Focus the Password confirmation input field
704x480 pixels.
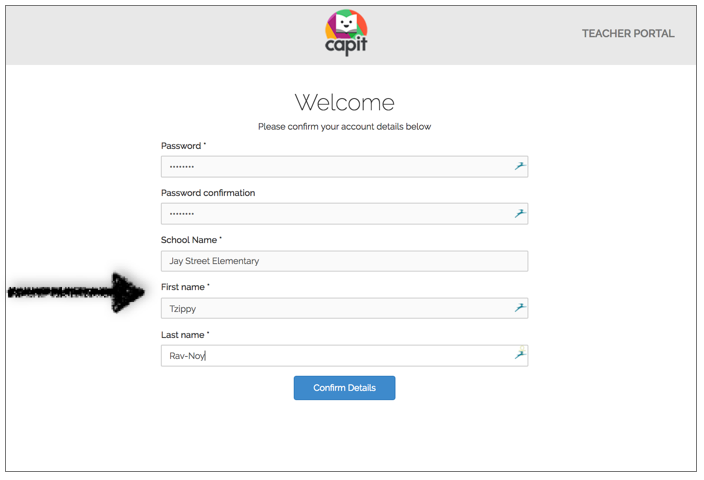pyautogui.click(x=344, y=214)
